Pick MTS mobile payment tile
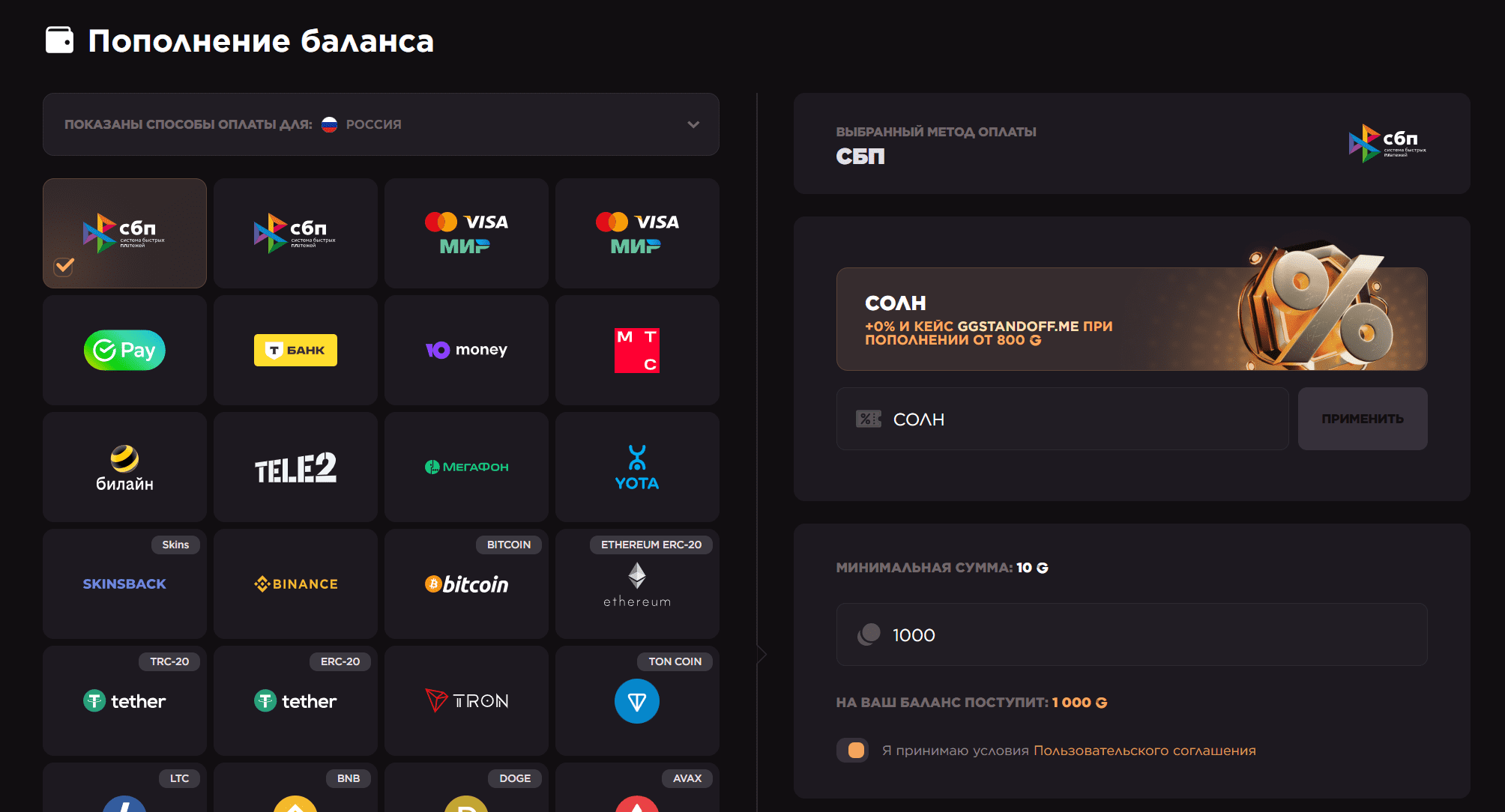Image resolution: width=1505 pixels, height=812 pixels. (x=637, y=350)
